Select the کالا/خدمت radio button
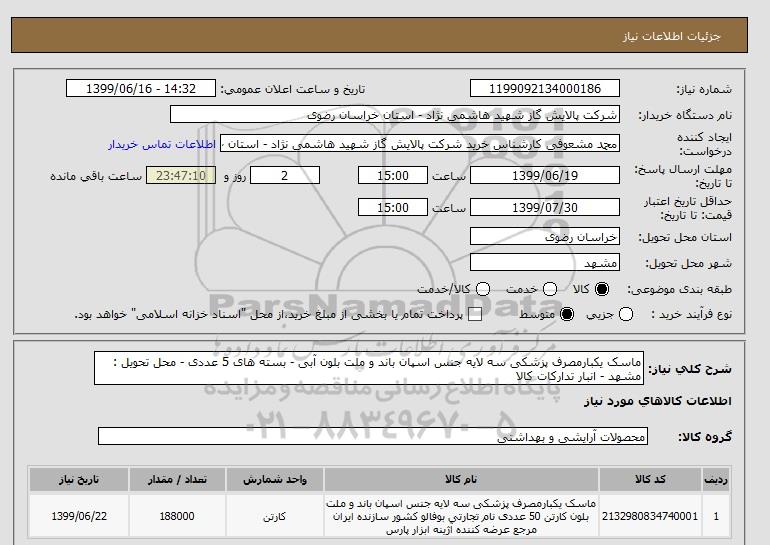The width and height of the screenshot is (770, 545). point(483,289)
